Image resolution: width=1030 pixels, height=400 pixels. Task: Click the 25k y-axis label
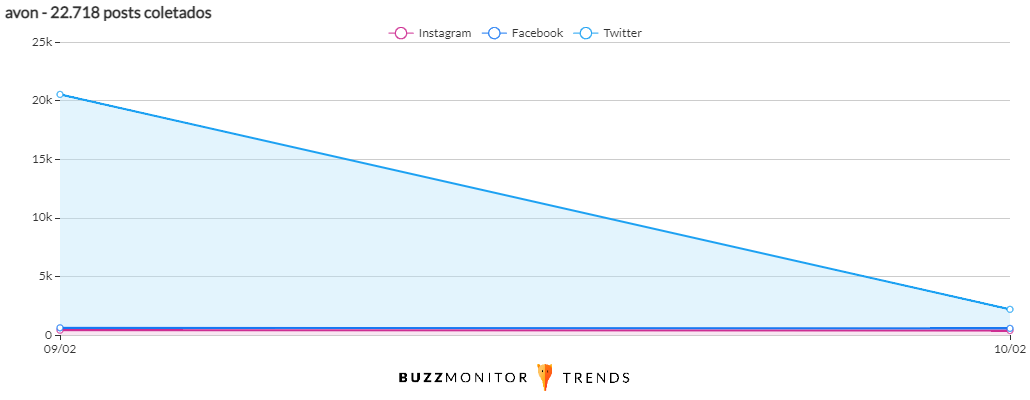click(42, 42)
